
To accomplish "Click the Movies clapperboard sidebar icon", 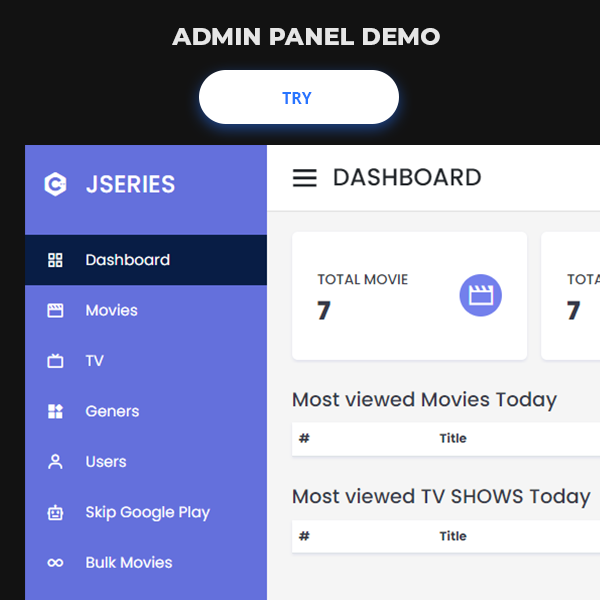I will [x=55, y=310].
